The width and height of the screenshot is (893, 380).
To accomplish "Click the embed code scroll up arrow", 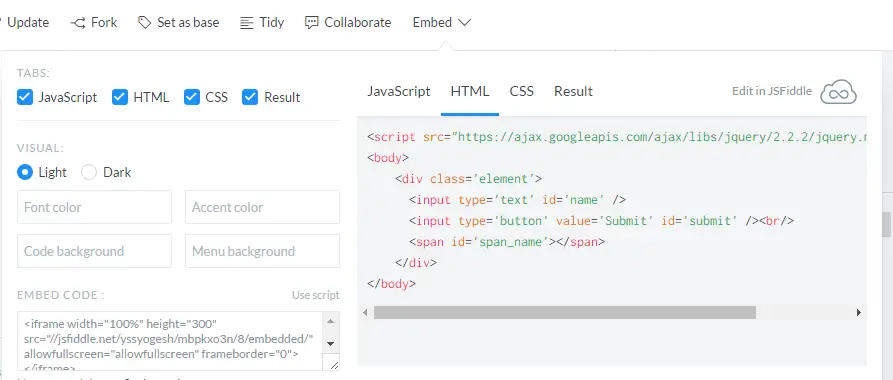I will [x=330, y=321].
